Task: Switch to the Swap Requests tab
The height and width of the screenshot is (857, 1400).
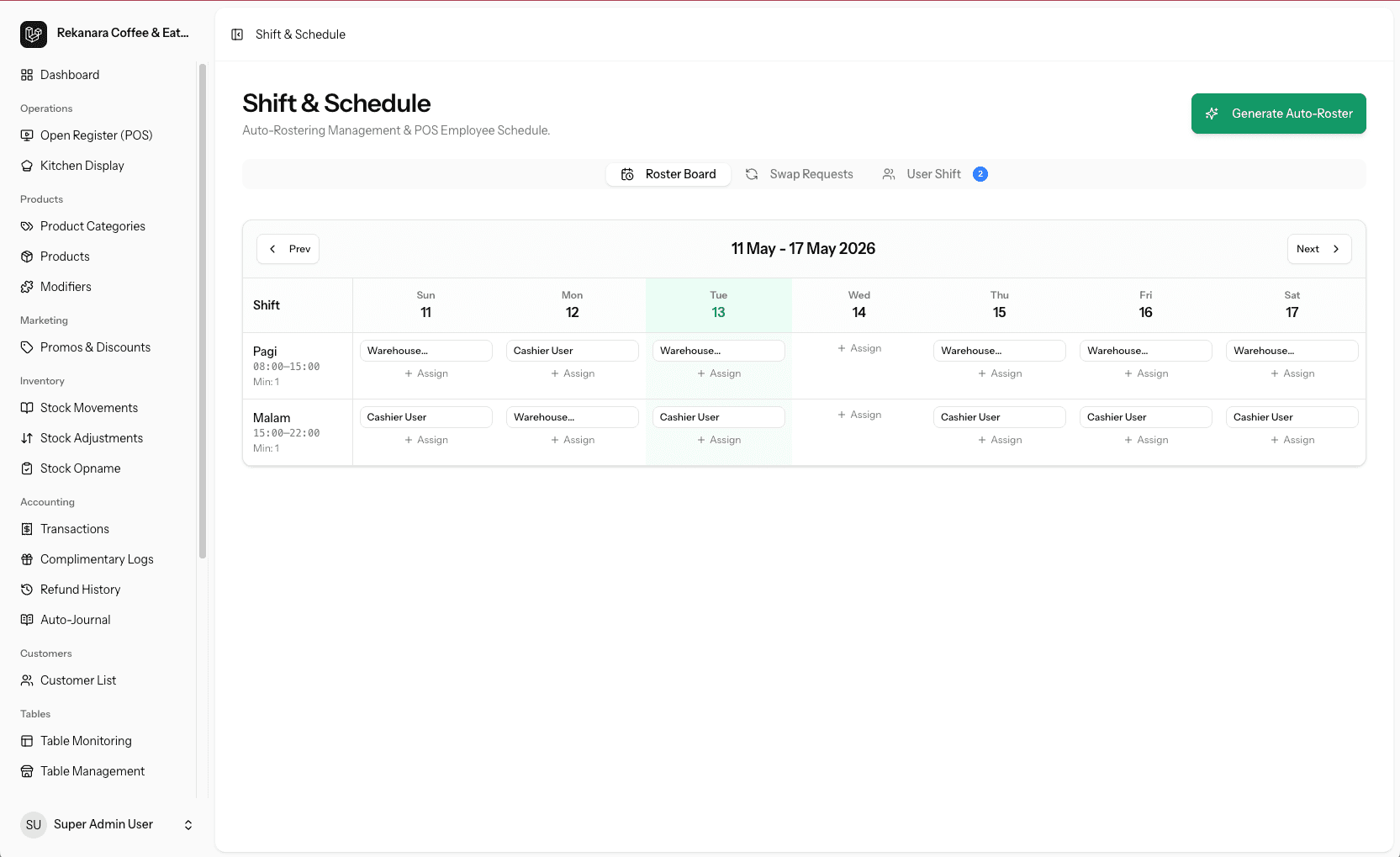Action: click(799, 174)
